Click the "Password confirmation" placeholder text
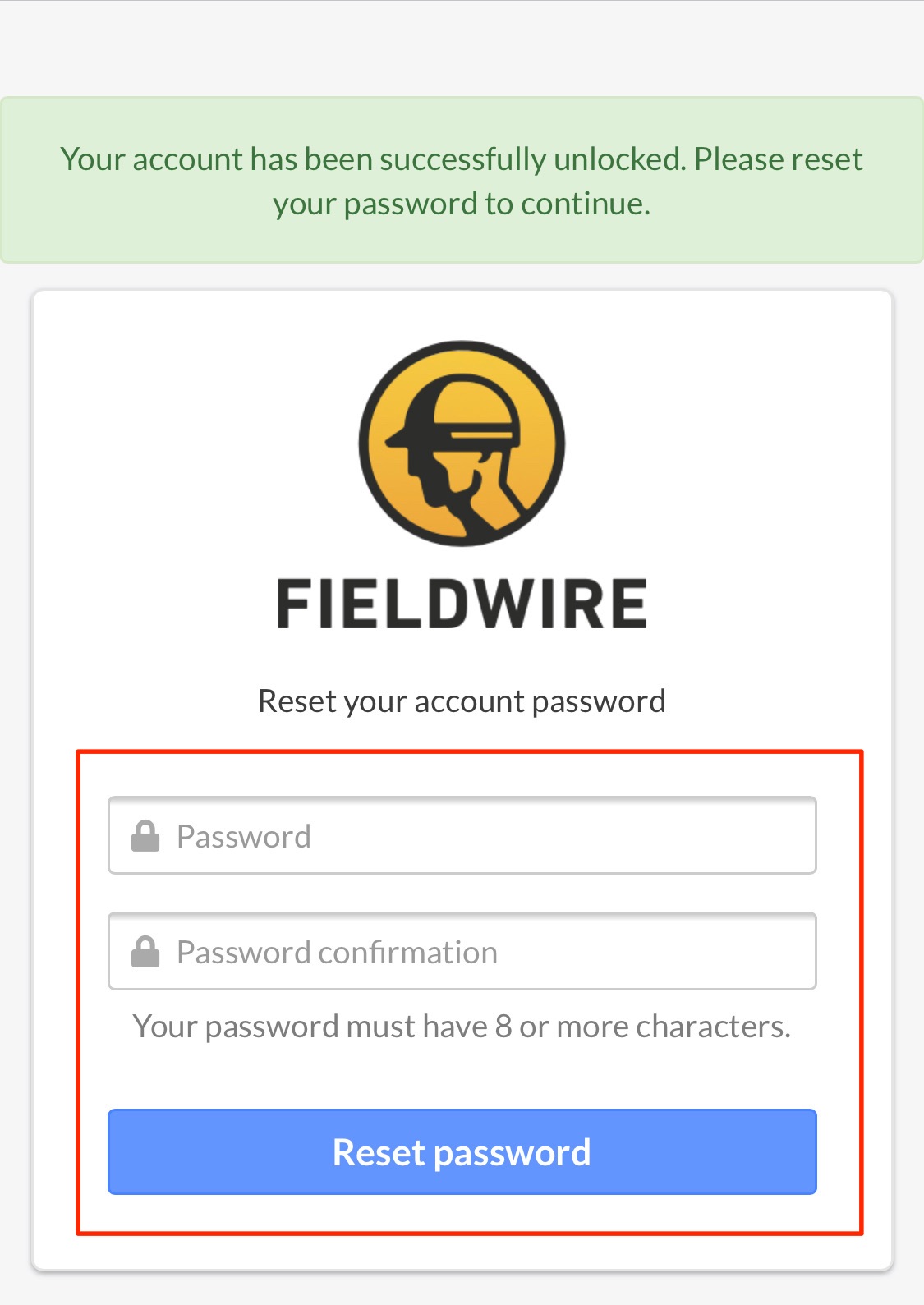The width and height of the screenshot is (924, 1305). tap(337, 953)
